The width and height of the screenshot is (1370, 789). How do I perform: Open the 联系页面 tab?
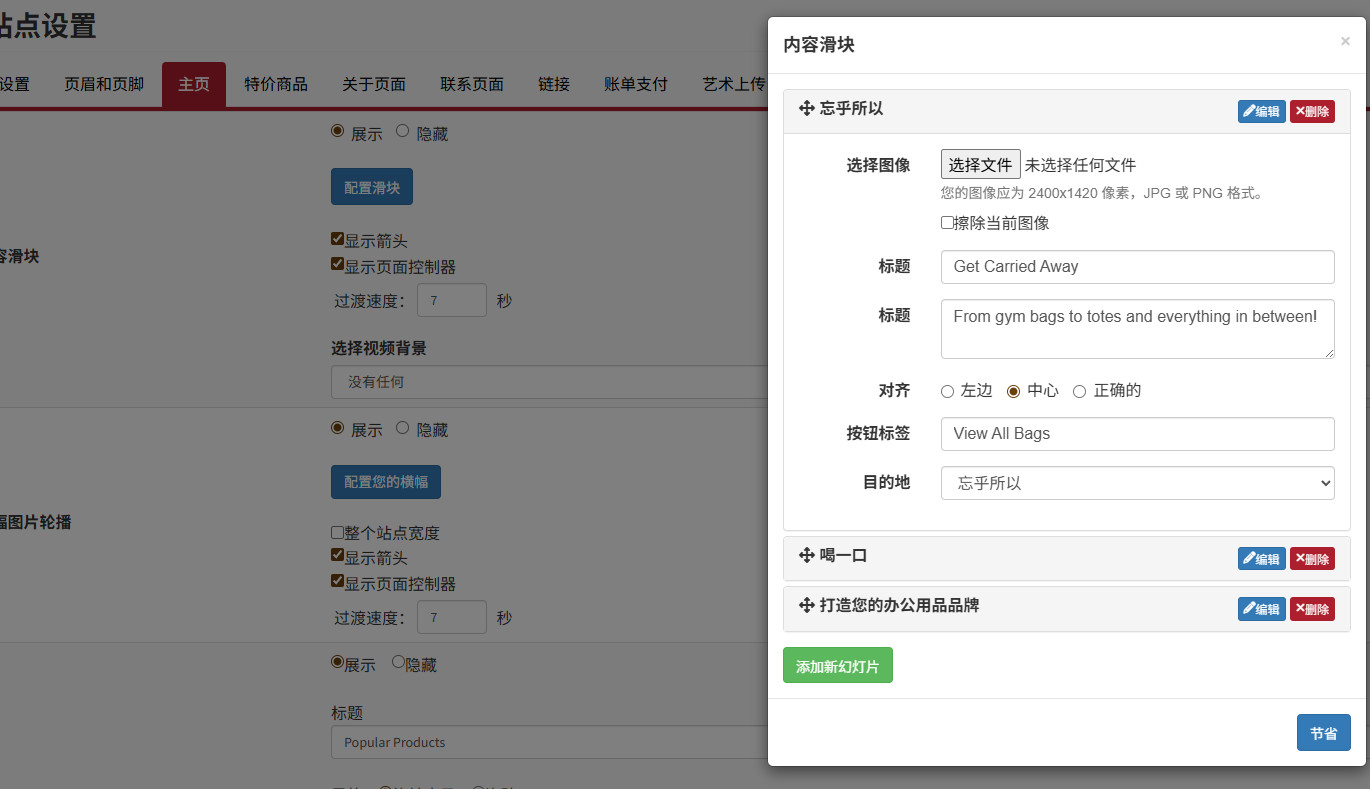click(x=472, y=84)
